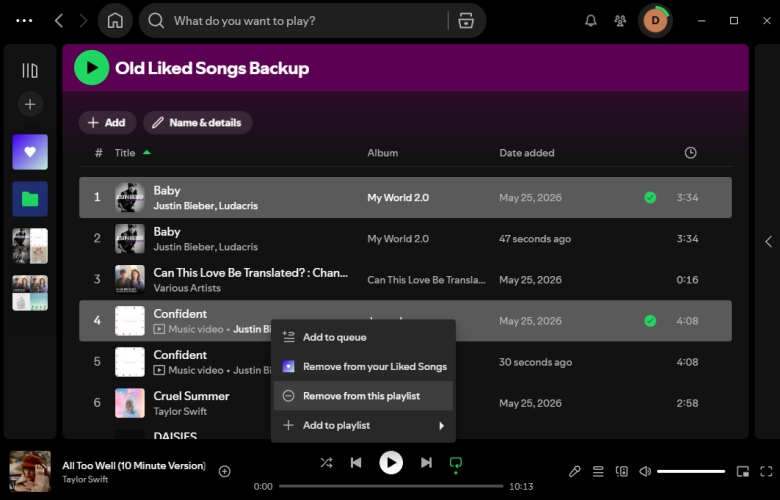The height and width of the screenshot is (500, 780).
Task: Open My World 2.0 album in row 2
Action: coord(398,239)
